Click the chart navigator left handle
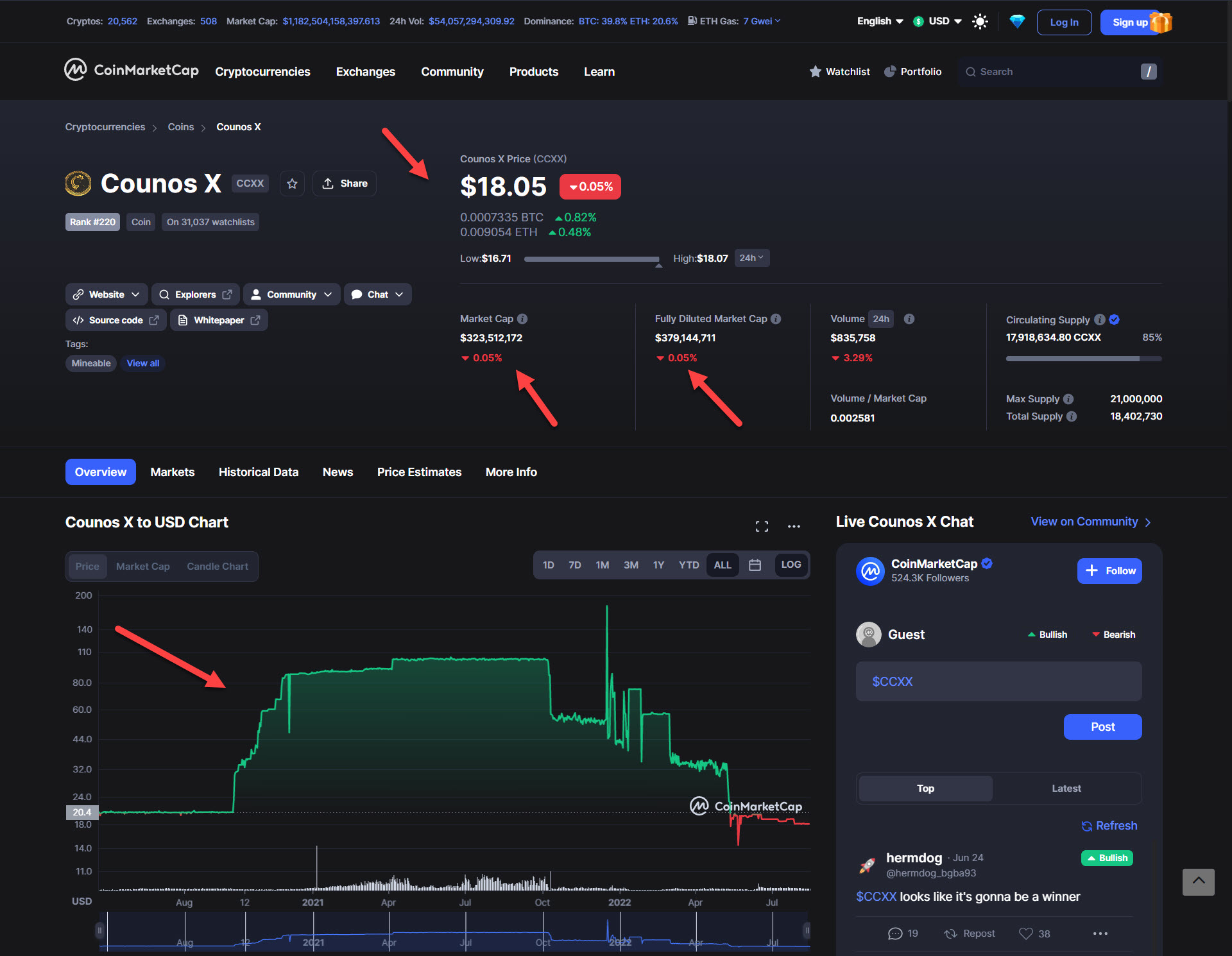The image size is (1232, 956). click(x=99, y=930)
